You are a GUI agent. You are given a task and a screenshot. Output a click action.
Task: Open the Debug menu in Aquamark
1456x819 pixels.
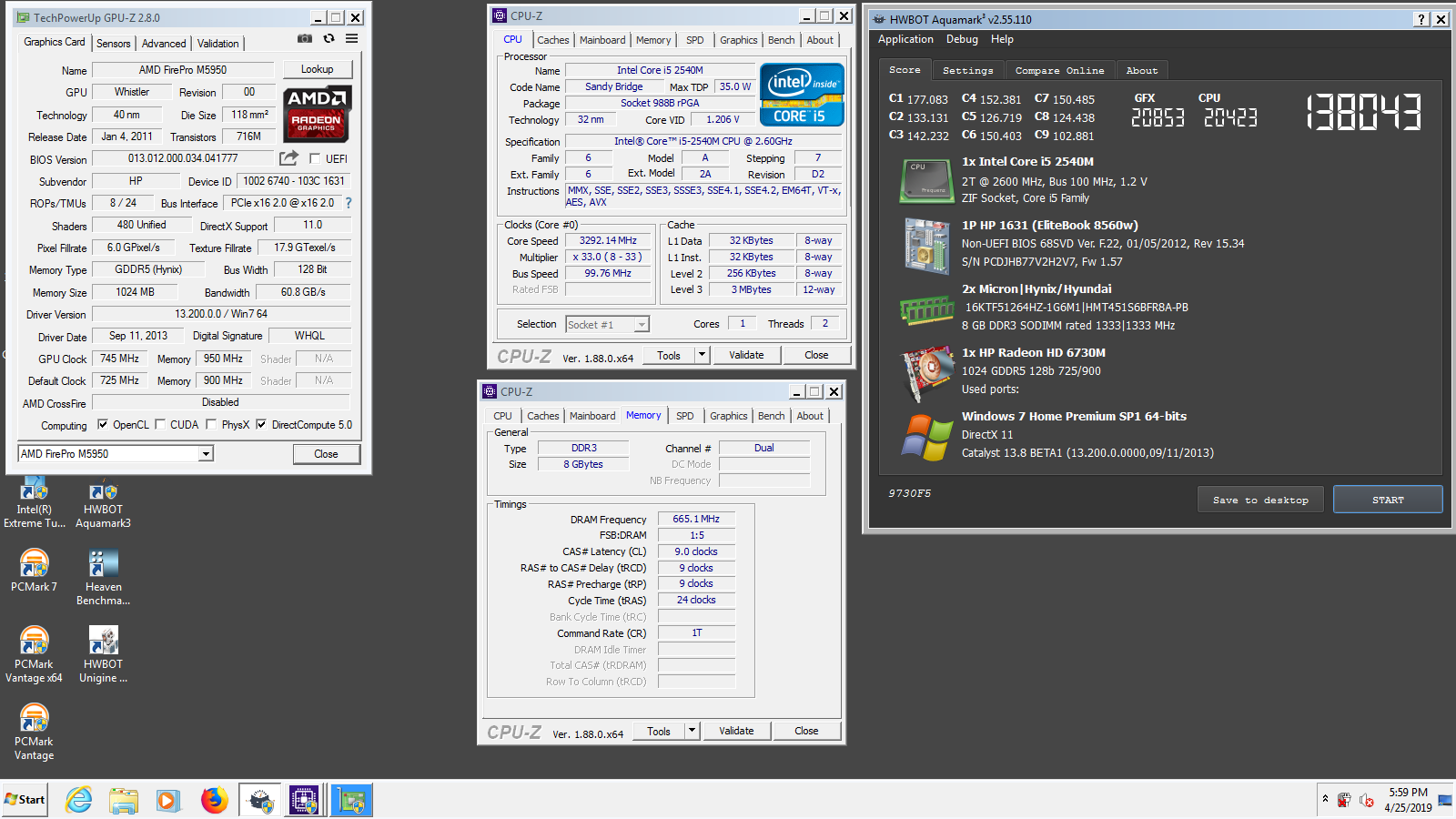[962, 39]
